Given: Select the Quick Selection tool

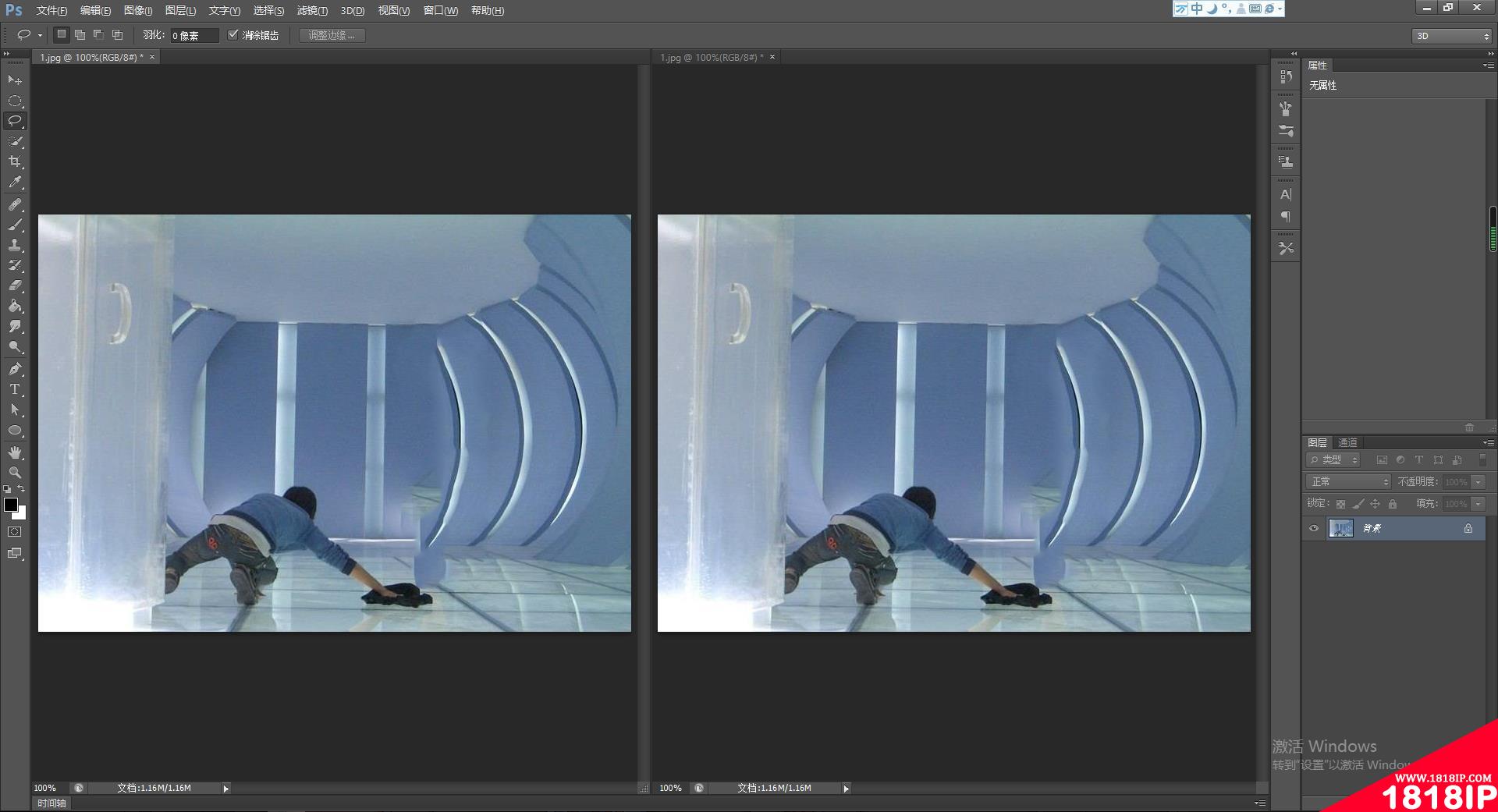Looking at the screenshot, I should [15, 141].
